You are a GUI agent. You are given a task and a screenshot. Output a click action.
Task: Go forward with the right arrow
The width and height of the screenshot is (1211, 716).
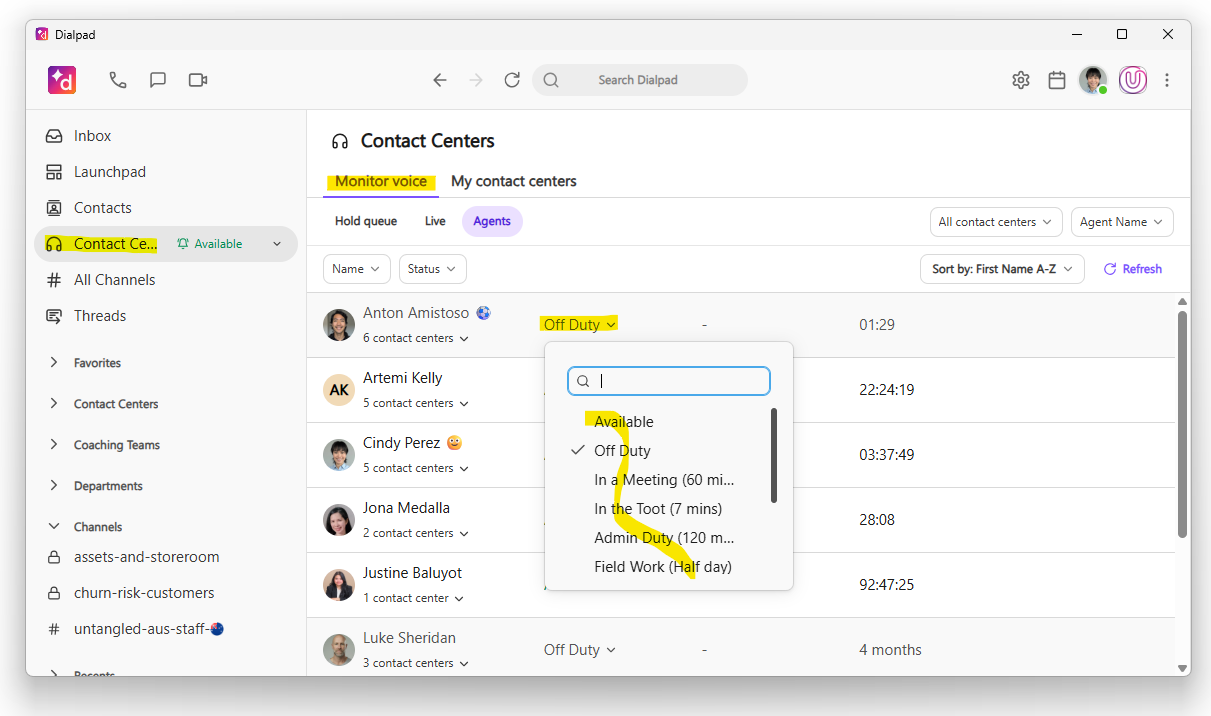[x=476, y=80]
